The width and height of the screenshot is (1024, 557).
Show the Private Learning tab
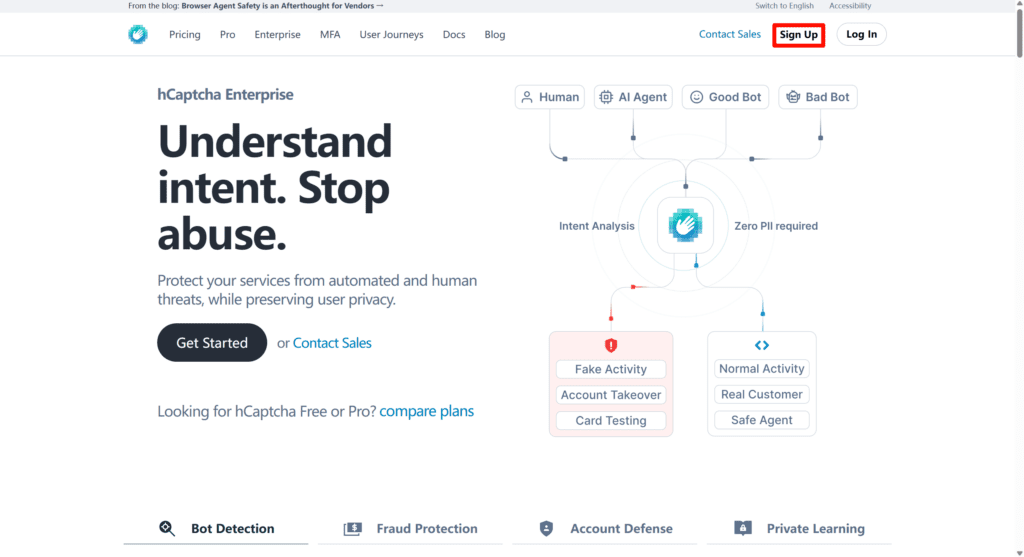[800, 528]
